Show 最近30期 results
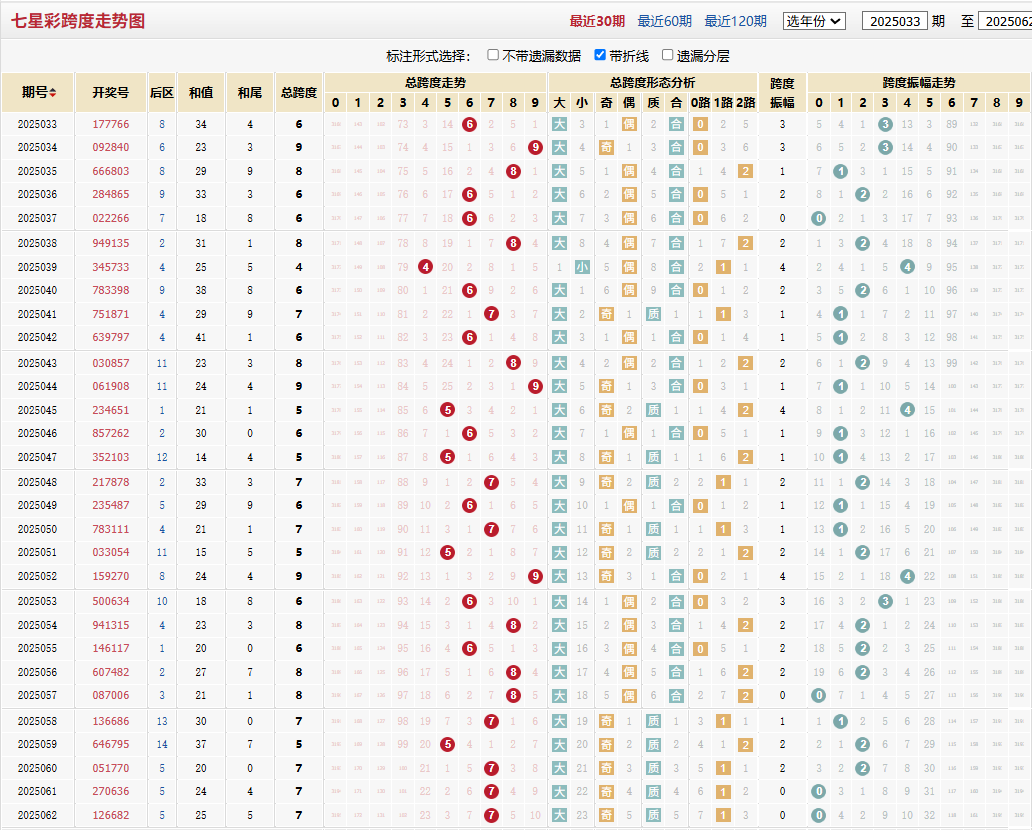The height and width of the screenshot is (830, 1032). [x=597, y=21]
